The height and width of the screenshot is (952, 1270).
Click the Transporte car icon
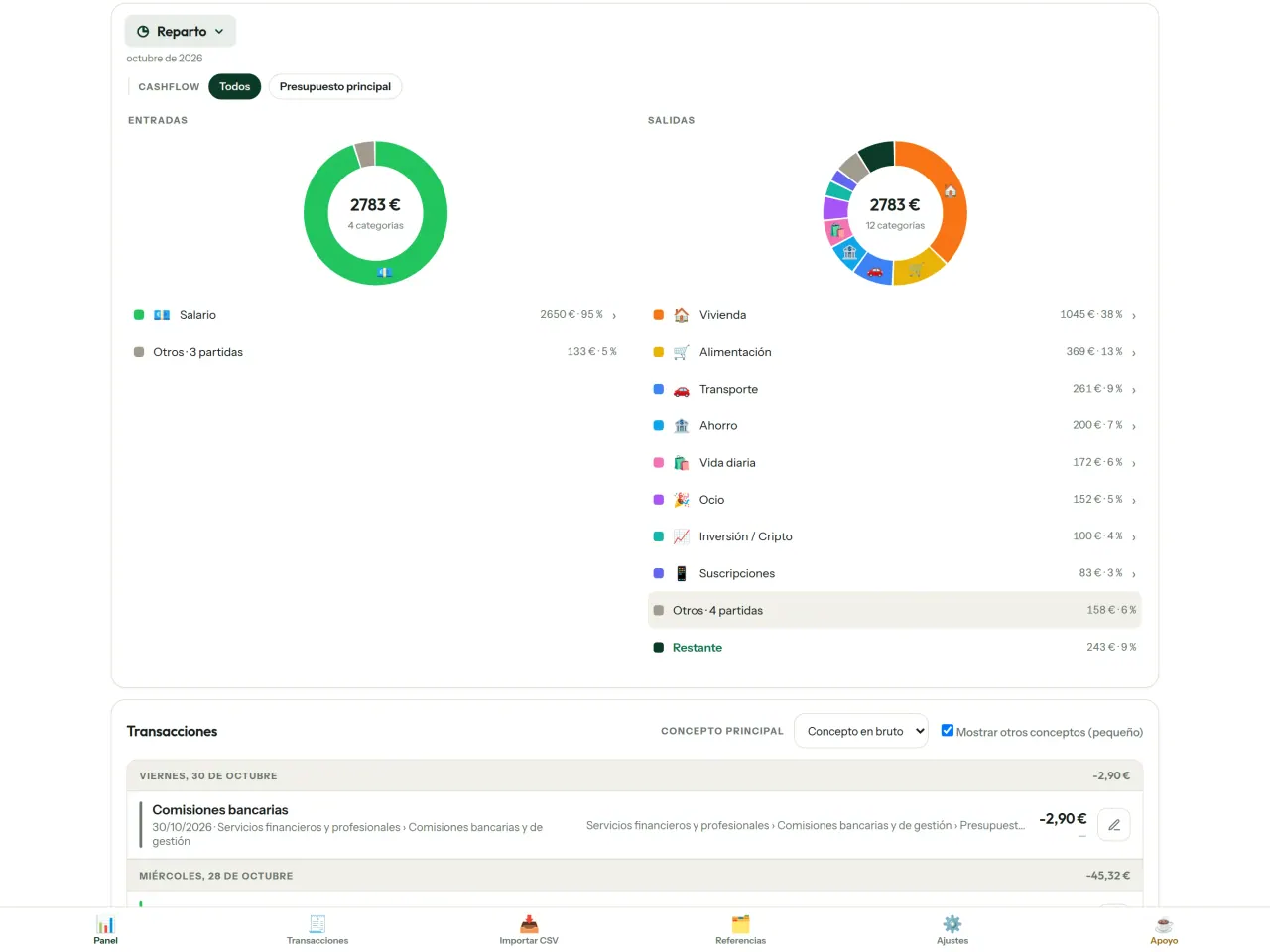pos(682,389)
